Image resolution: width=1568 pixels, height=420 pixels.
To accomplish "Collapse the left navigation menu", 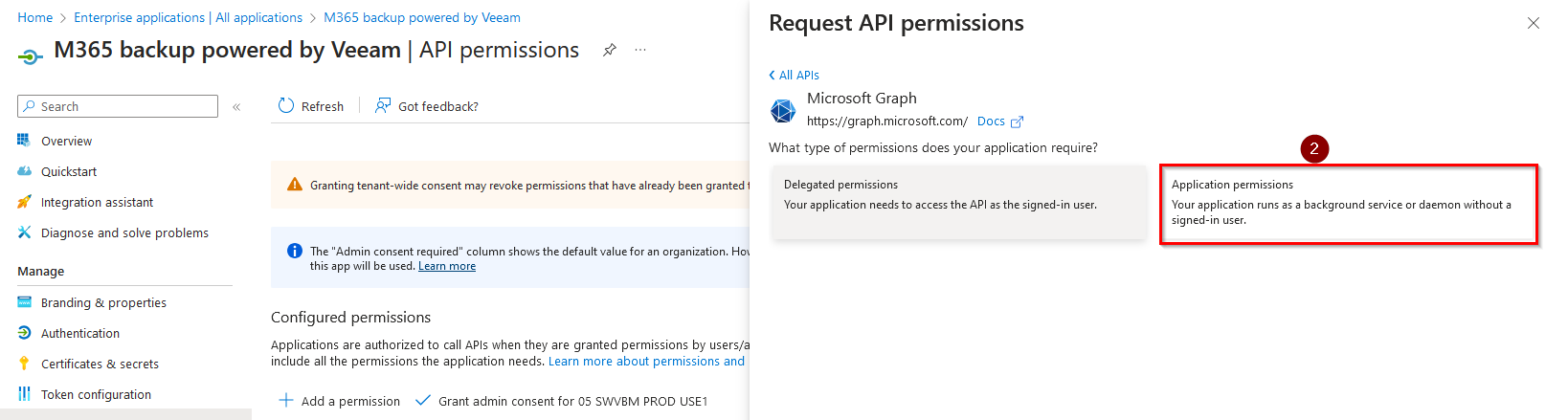I will (x=236, y=107).
